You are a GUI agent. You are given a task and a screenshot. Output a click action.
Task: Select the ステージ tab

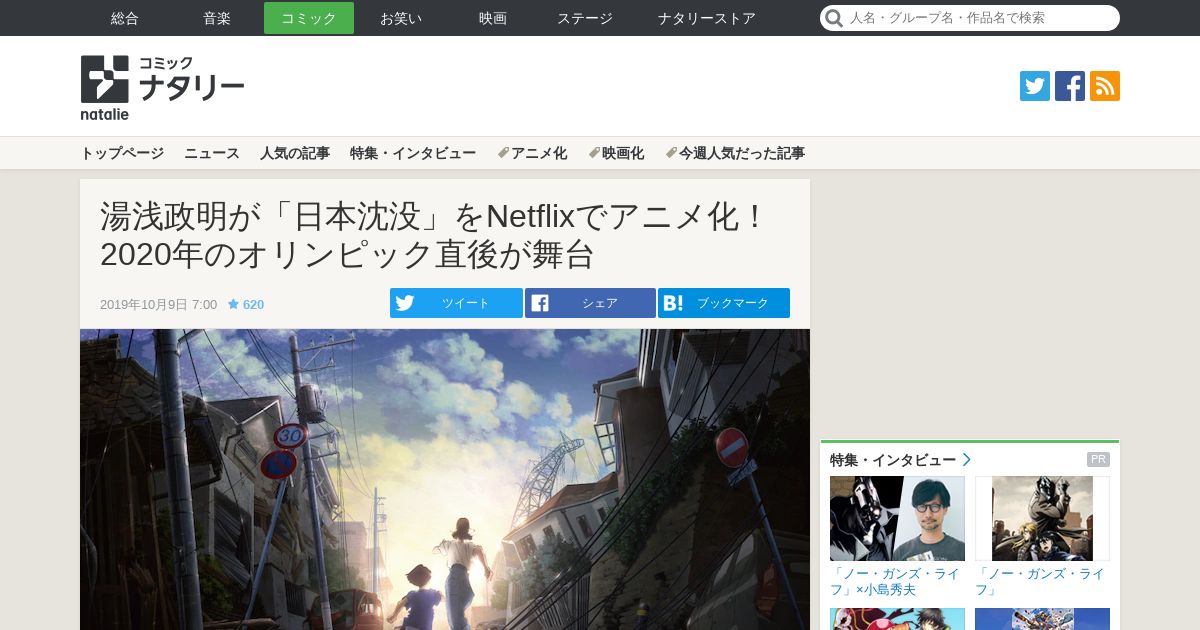[585, 18]
